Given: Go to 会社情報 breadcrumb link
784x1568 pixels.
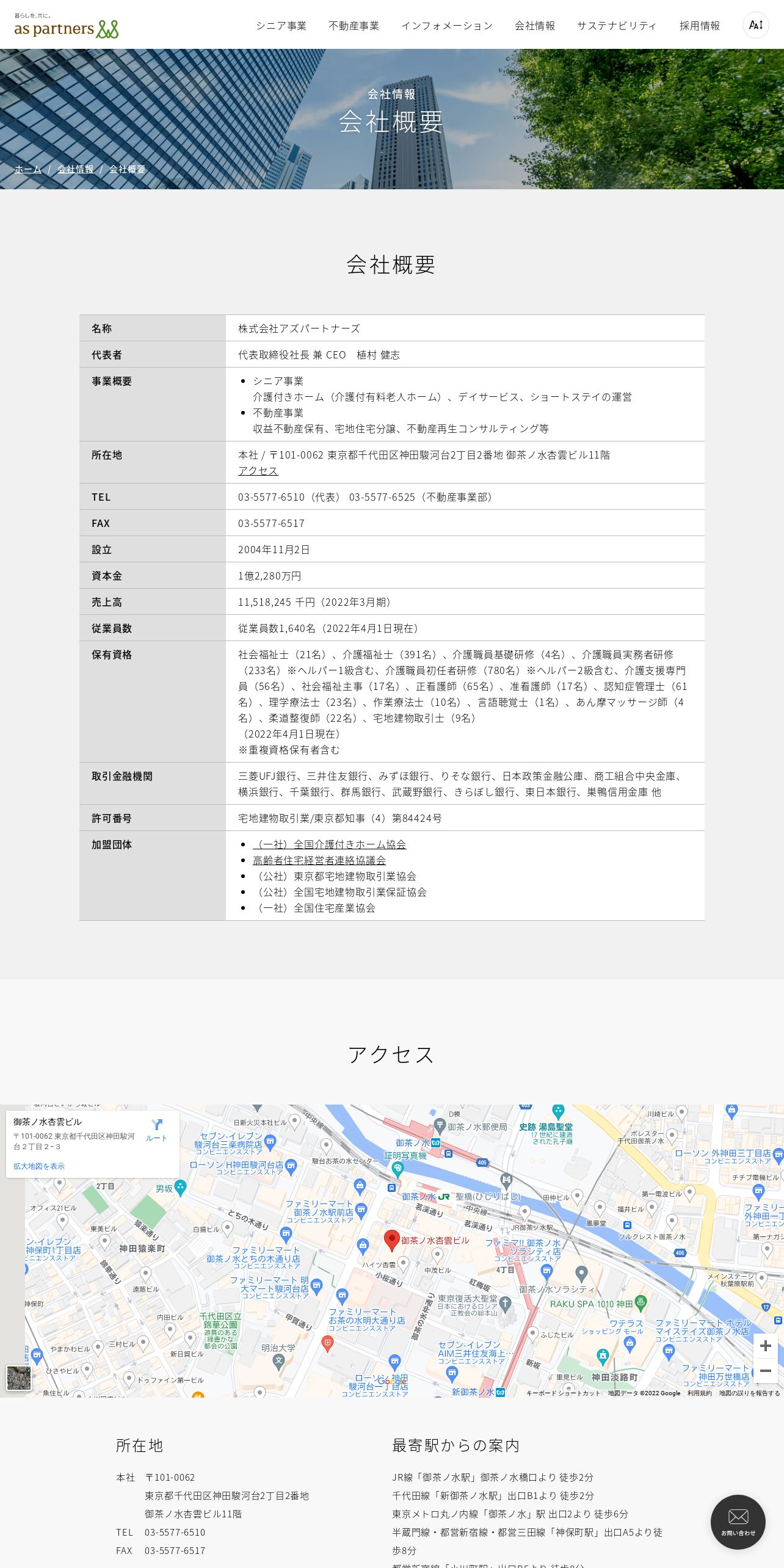Looking at the screenshot, I should [x=76, y=169].
